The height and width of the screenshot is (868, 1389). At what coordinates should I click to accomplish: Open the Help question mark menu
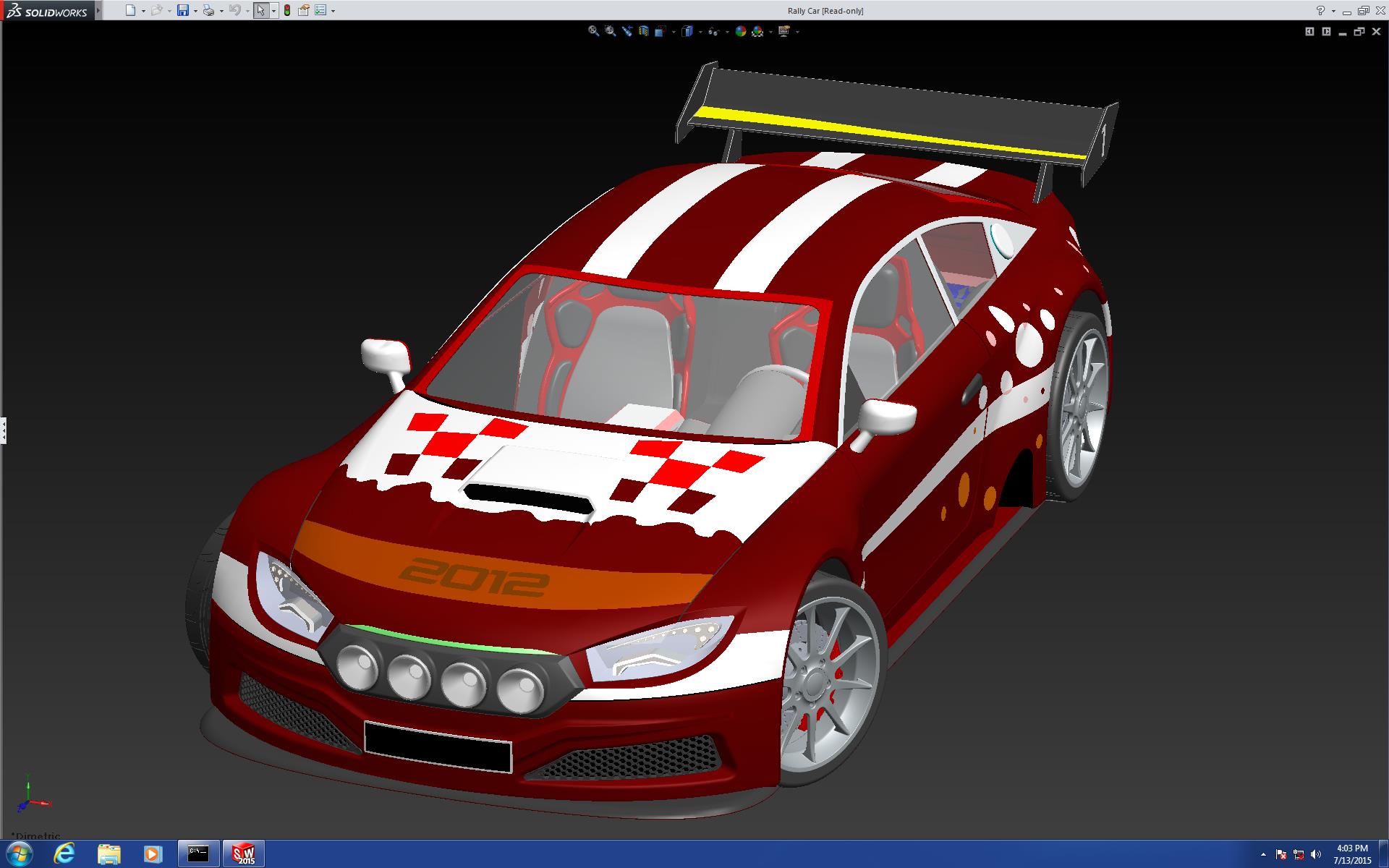pyautogui.click(x=1320, y=10)
